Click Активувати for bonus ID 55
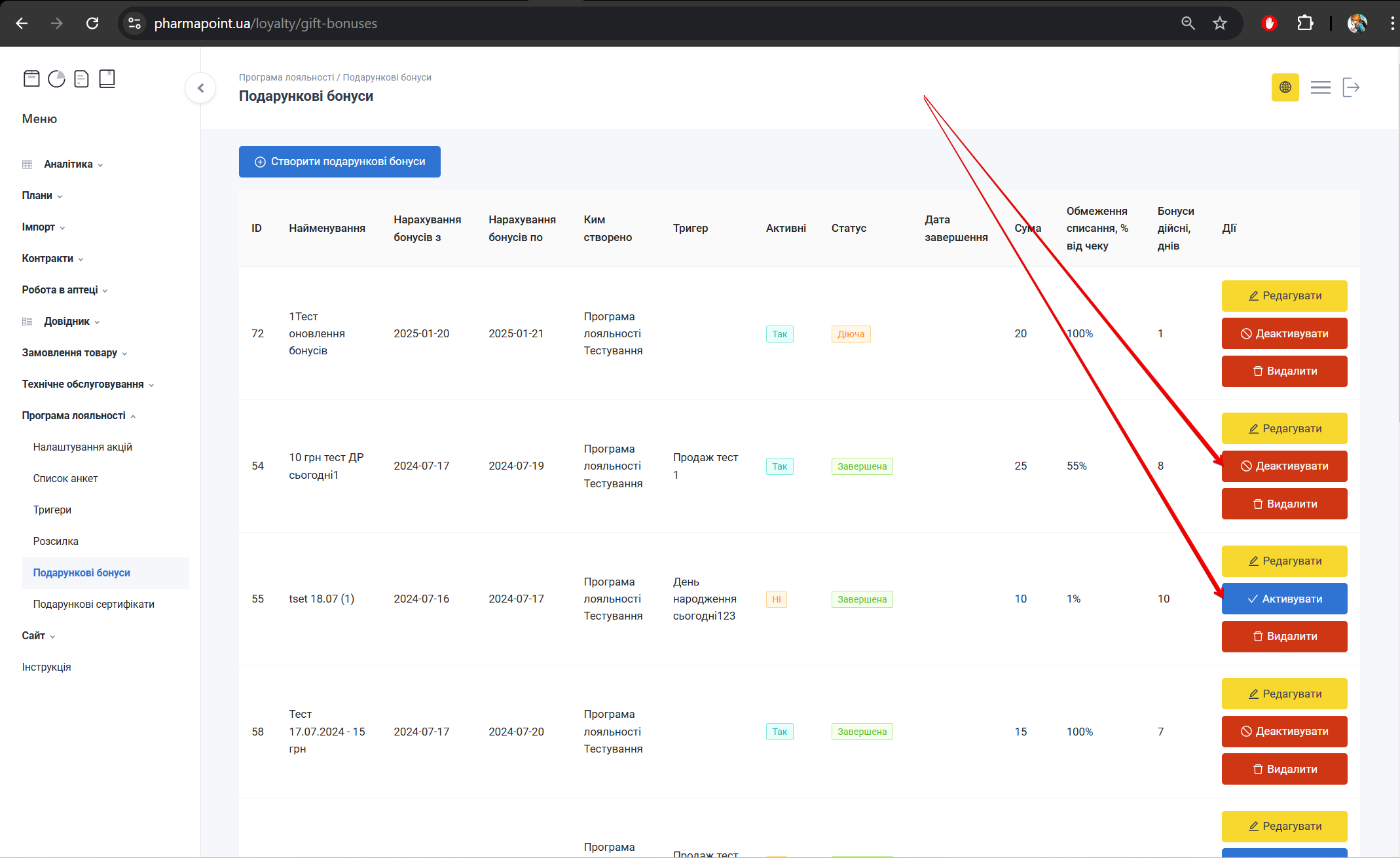 pos(1284,599)
